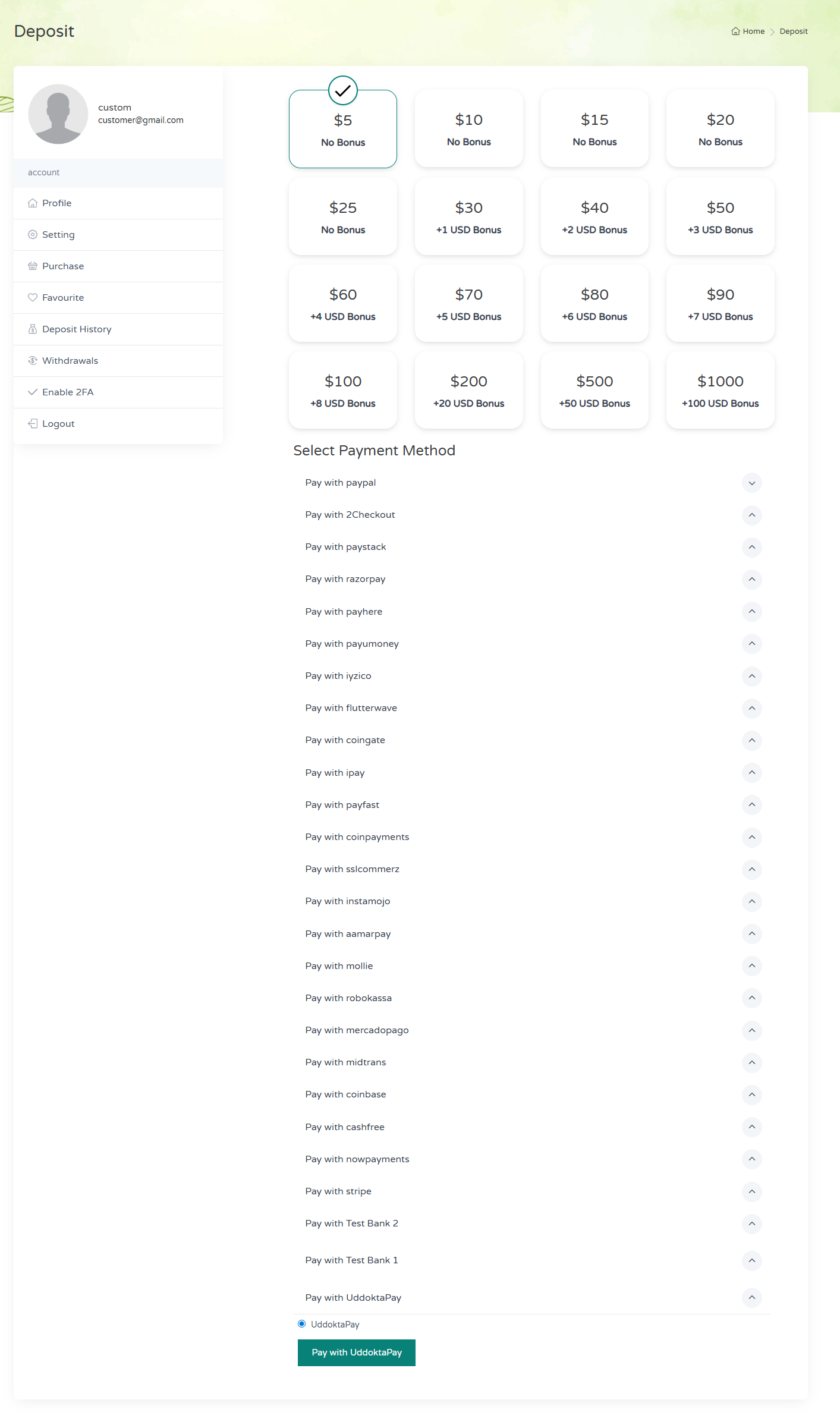
Task: Click the user avatar picture
Action: [58, 114]
